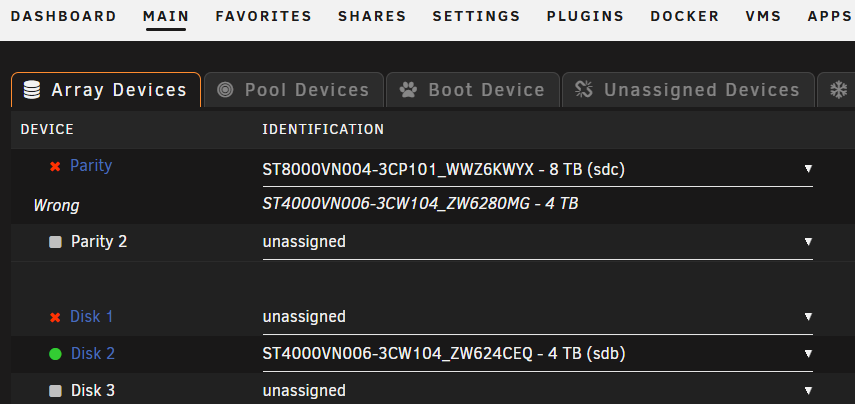Open the Parity device link
The height and width of the screenshot is (404, 855).
[91, 165]
